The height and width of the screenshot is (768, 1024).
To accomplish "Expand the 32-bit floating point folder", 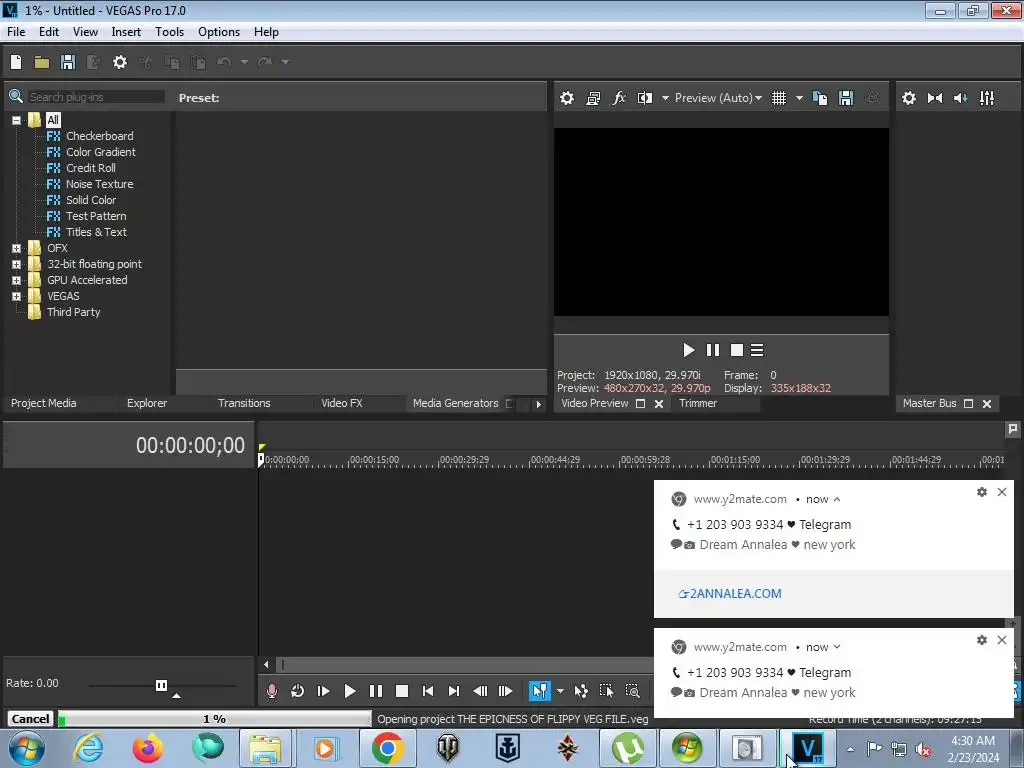I will 16,264.
